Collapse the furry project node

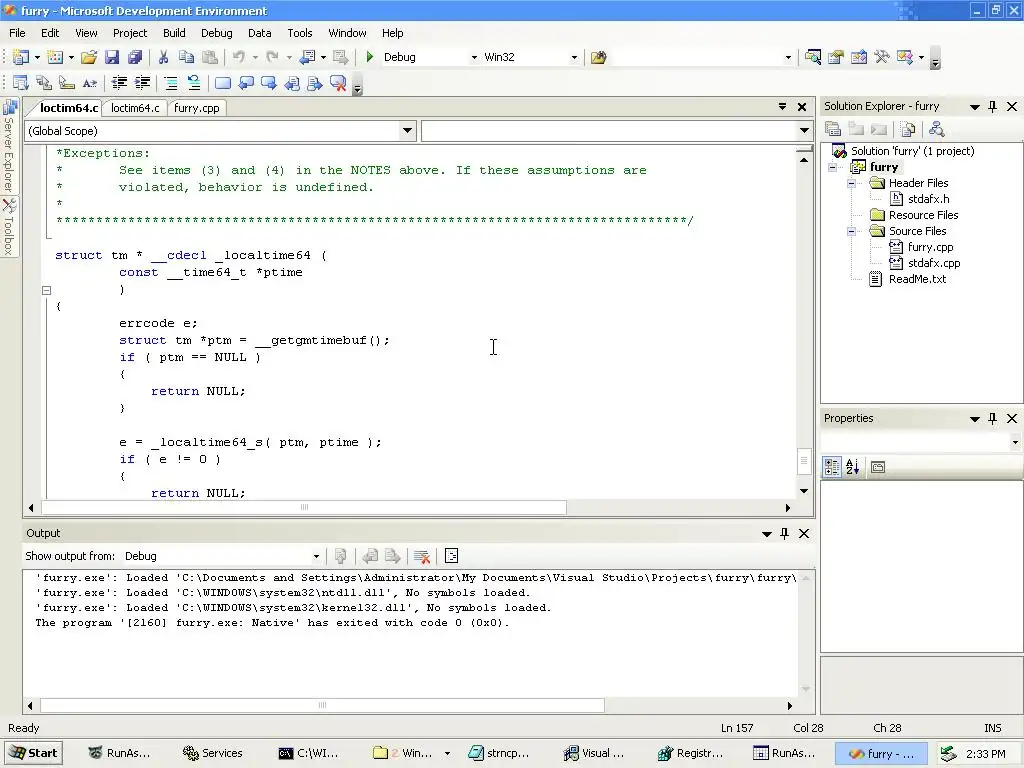tap(833, 167)
